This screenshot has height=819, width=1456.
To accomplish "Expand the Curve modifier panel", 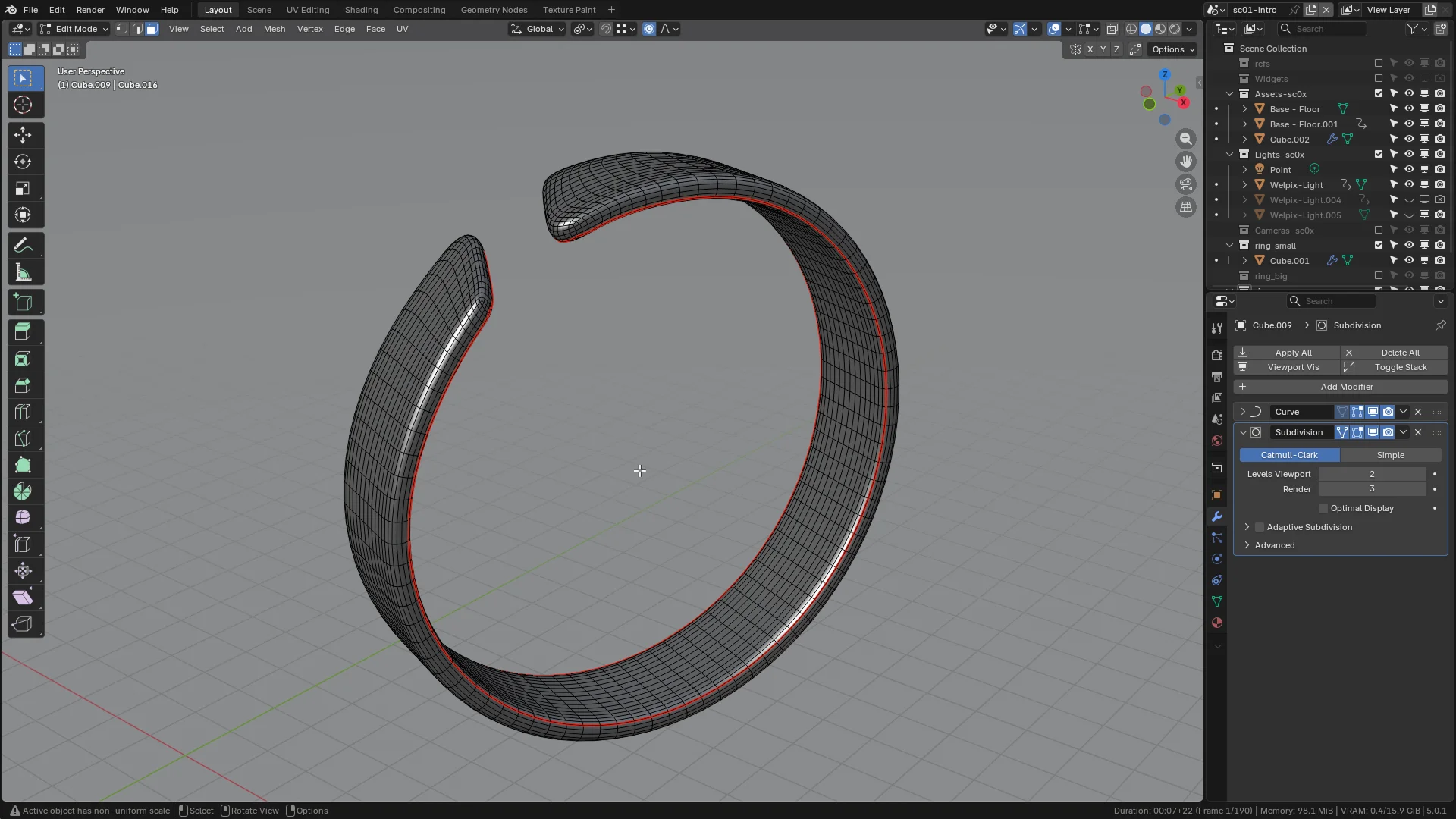I will (1243, 412).
